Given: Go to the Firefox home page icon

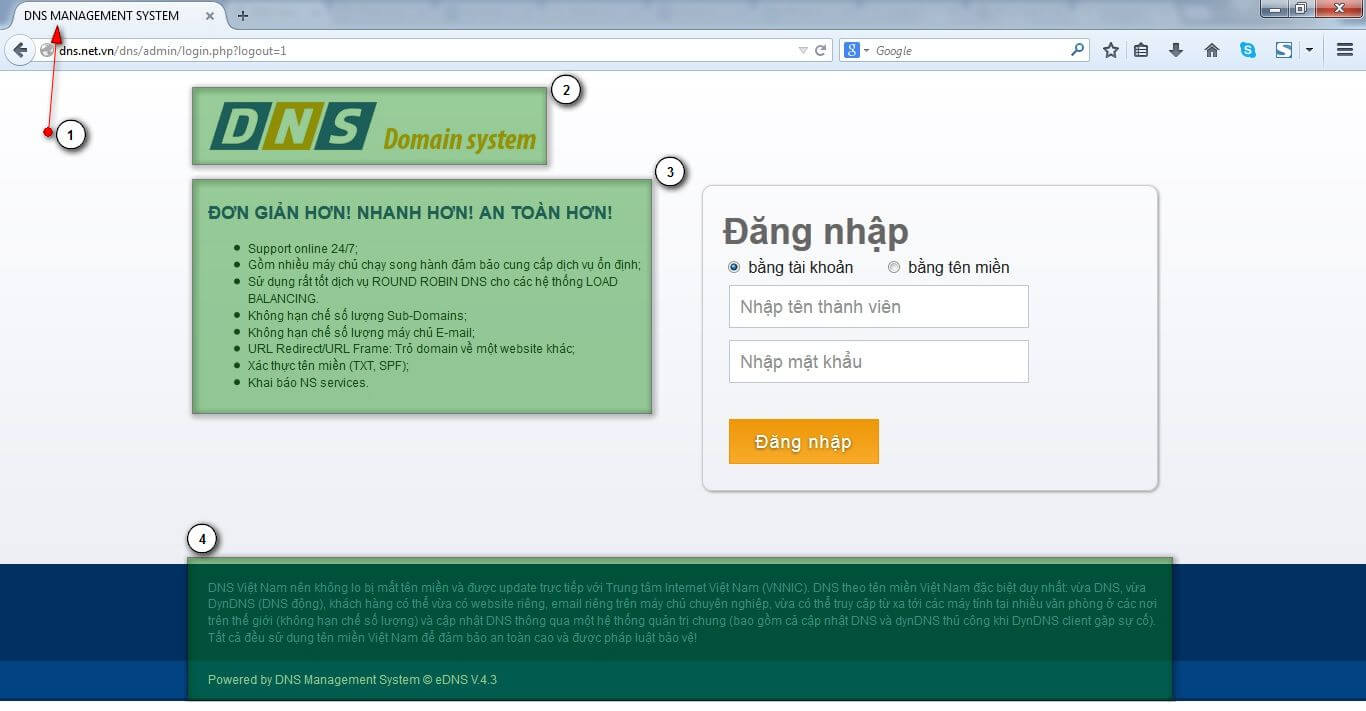Looking at the screenshot, I should coord(1212,50).
